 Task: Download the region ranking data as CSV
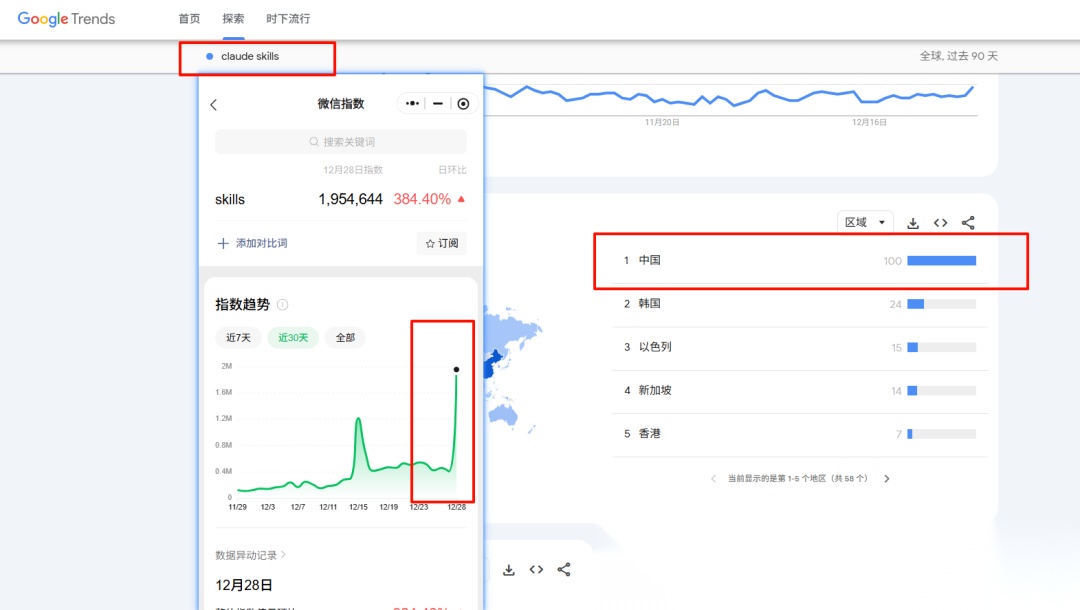click(913, 222)
